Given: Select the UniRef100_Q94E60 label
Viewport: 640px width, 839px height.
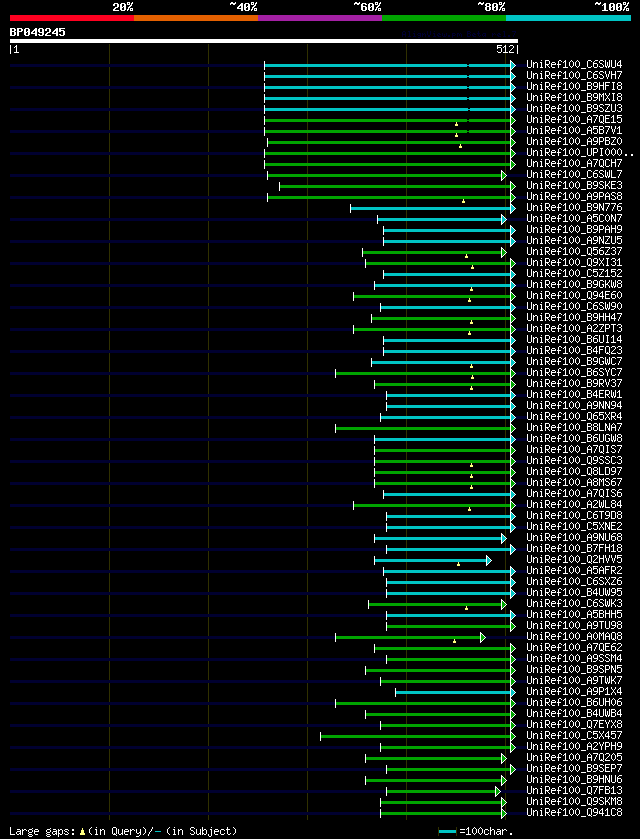Looking at the screenshot, I should tap(574, 296).
